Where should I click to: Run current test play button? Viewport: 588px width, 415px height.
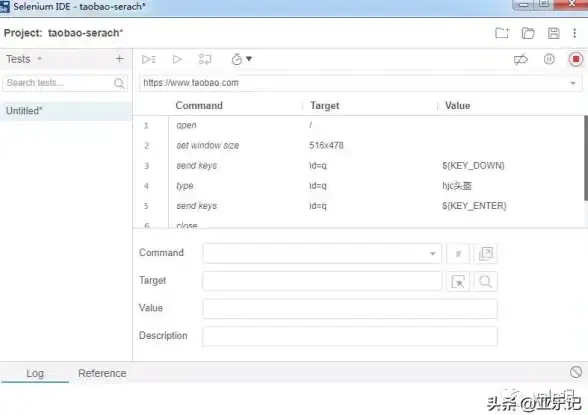177,59
